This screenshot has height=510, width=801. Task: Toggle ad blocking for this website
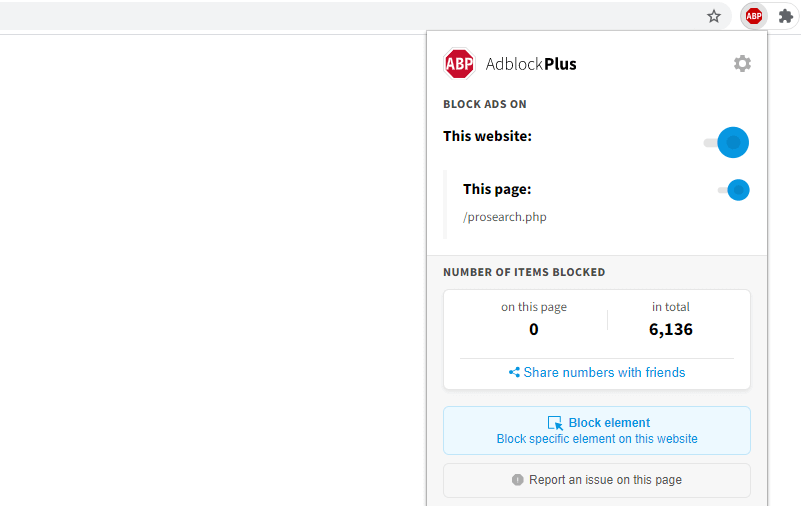click(726, 143)
